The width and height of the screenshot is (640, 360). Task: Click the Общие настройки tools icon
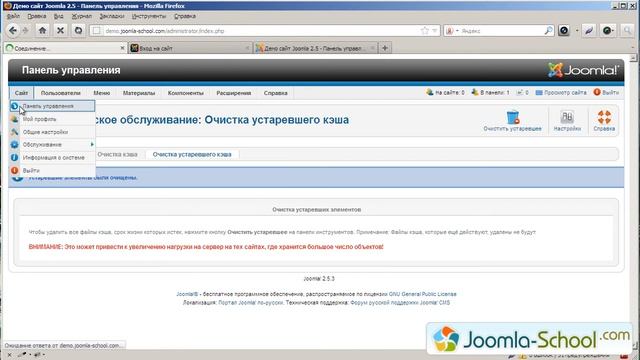coord(14,132)
